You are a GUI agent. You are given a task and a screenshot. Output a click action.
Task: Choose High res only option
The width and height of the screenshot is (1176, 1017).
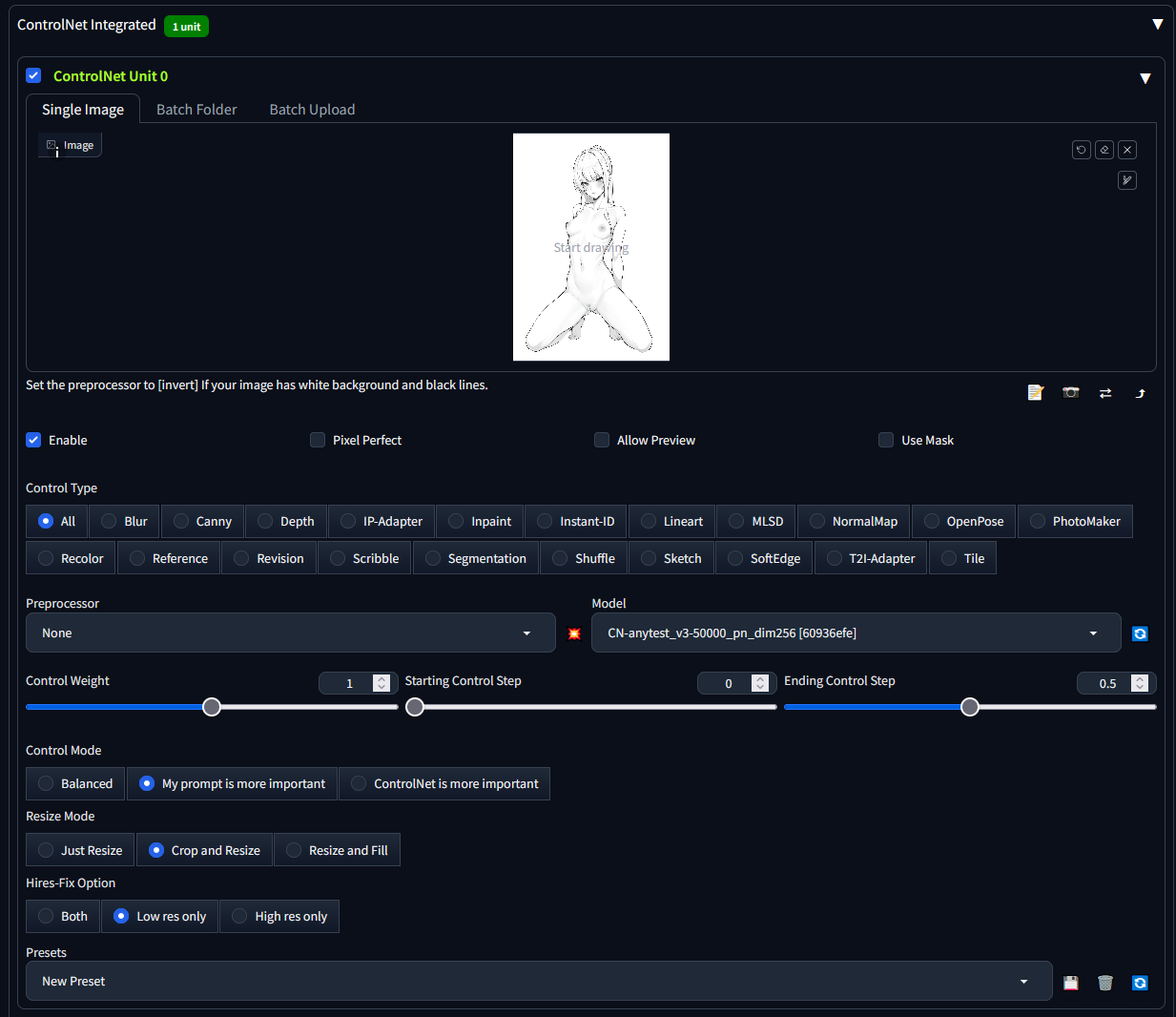coord(279,917)
